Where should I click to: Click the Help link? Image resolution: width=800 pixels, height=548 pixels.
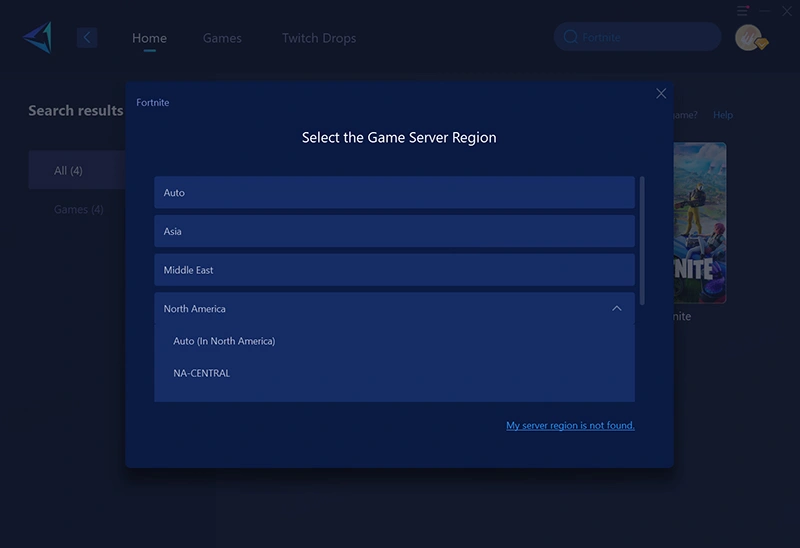pyautogui.click(x=722, y=115)
